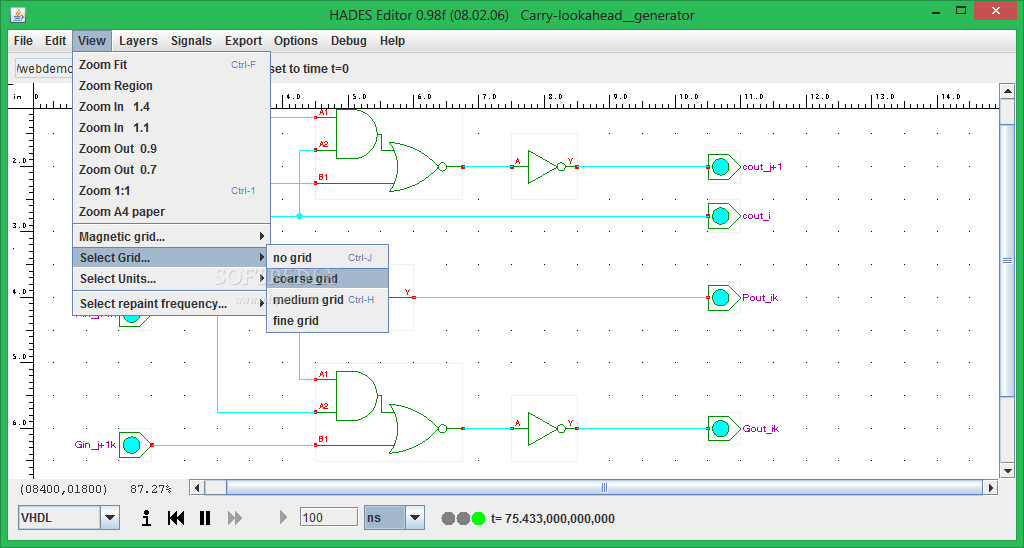Viewport: 1024px width, 548px height.
Task: Select Zoom Out 0.9 entry
Action: [171, 148]
